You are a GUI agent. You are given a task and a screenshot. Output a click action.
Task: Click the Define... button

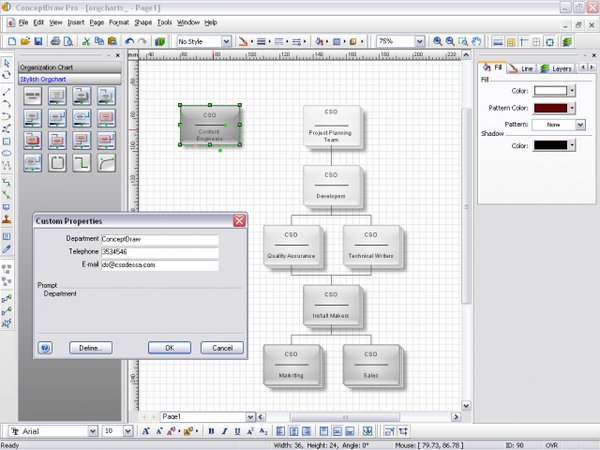[x=90, y=348]
